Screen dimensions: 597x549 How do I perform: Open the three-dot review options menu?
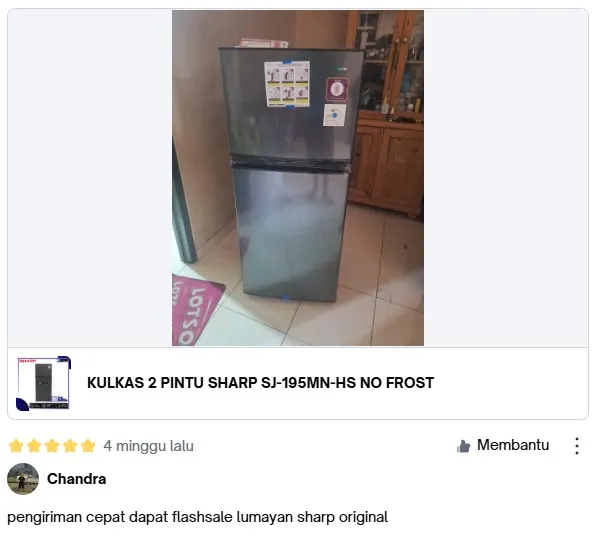pos(577,446)
